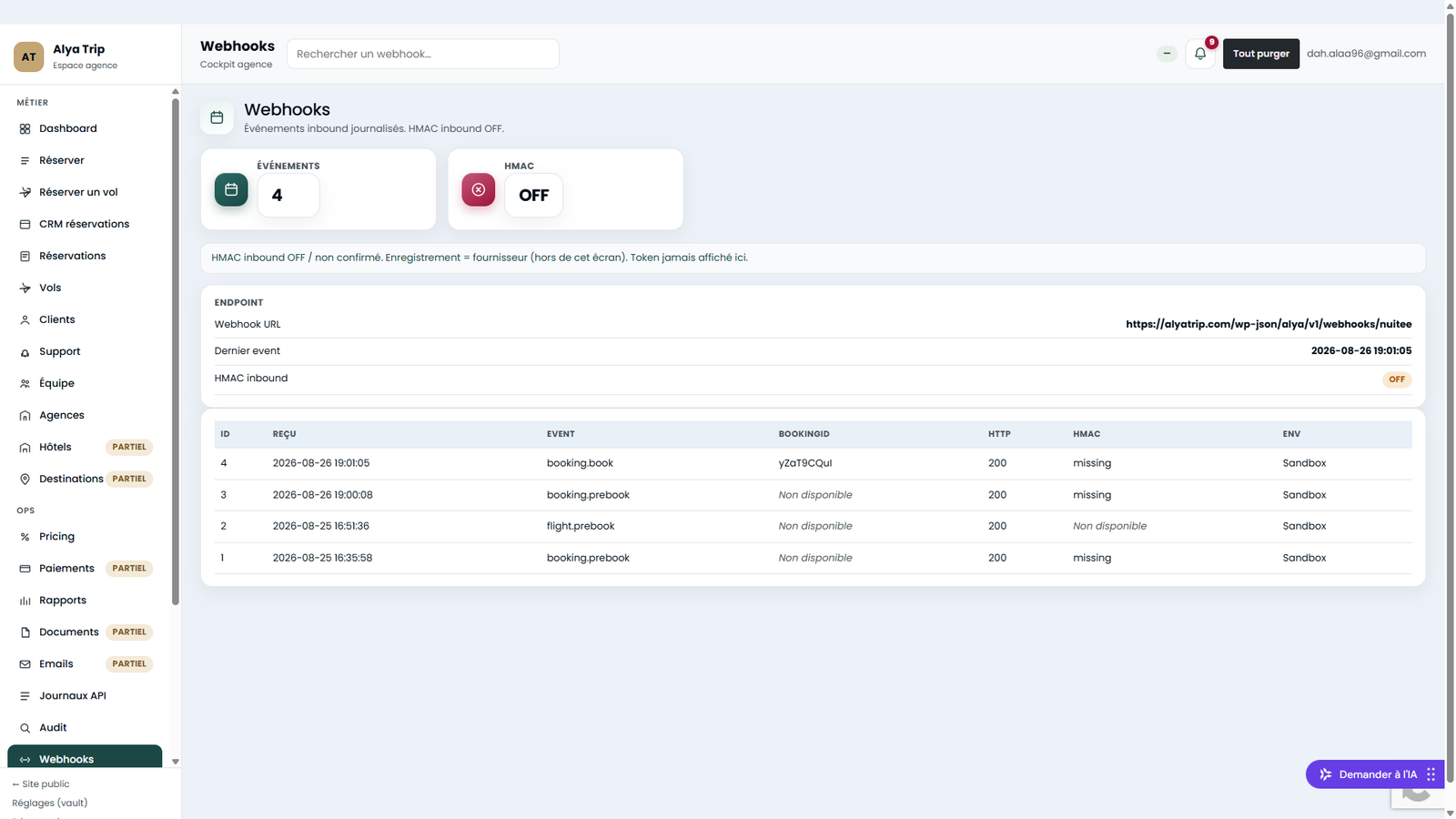Image resolution: width=1456 pixels, height=819 pixels.
Task: Focus the Rechercher un webhook search field
Action: [423, 54]
